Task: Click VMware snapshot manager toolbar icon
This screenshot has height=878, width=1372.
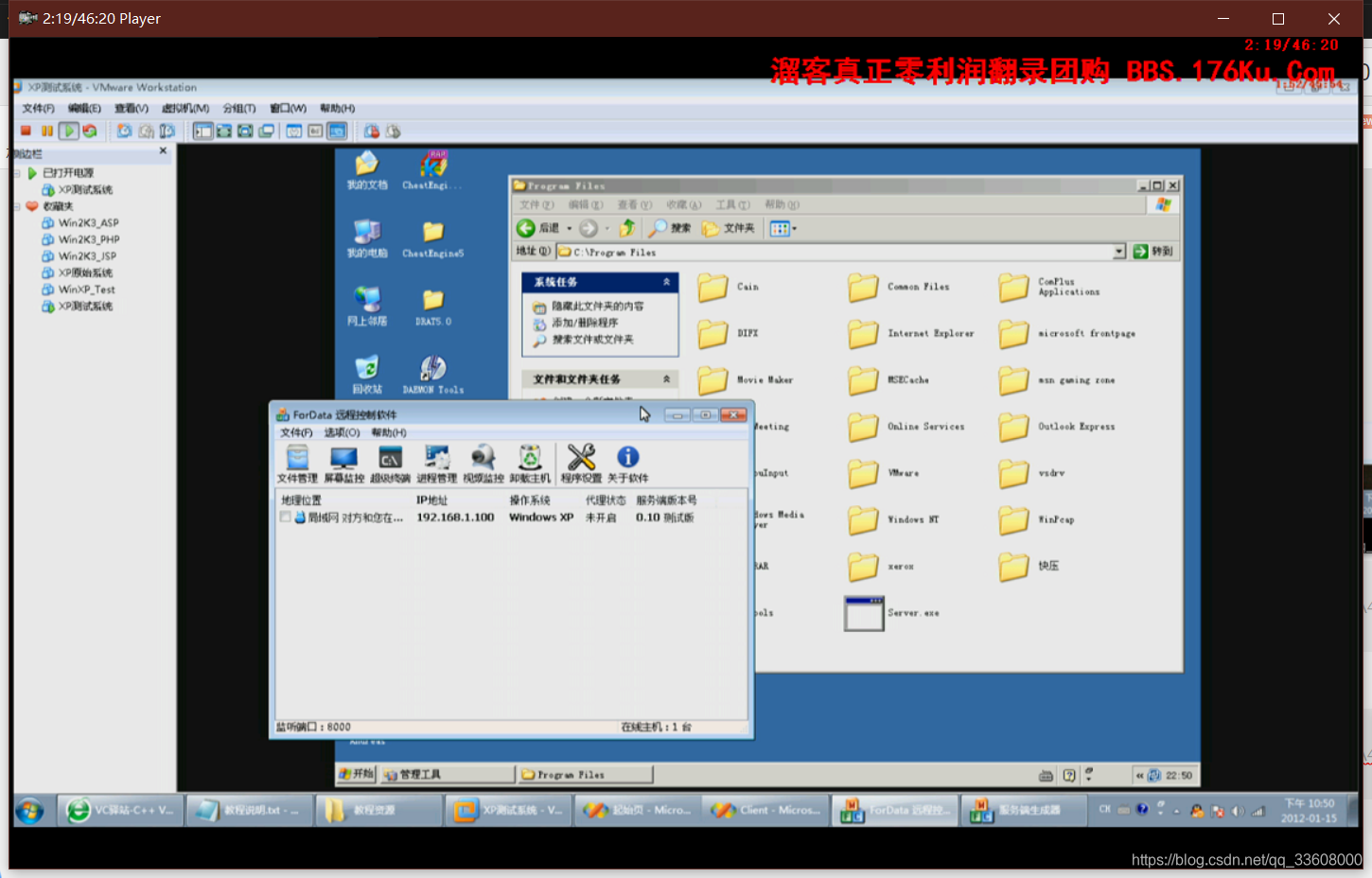Action: coord(167,132)
